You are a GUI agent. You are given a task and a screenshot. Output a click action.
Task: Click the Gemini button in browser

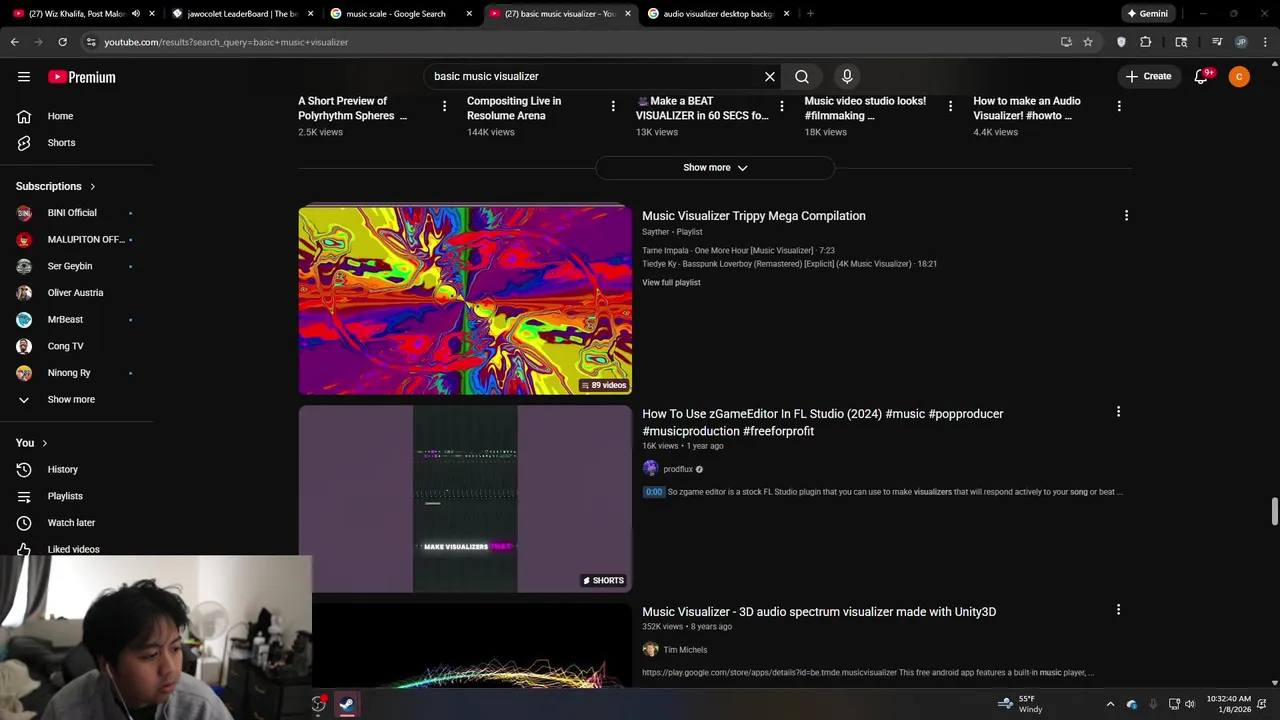tap(1147, 14)
